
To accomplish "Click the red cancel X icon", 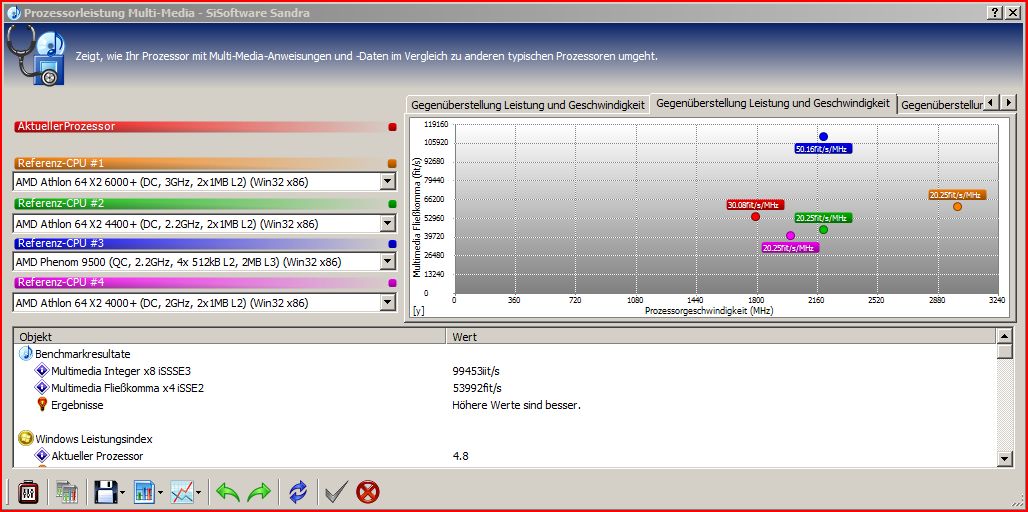I will [x=368, y=492].
